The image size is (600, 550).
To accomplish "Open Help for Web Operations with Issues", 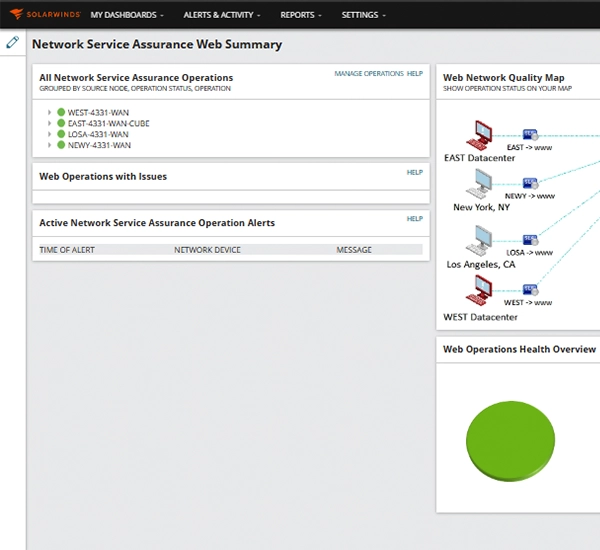I will click(415, 172).
